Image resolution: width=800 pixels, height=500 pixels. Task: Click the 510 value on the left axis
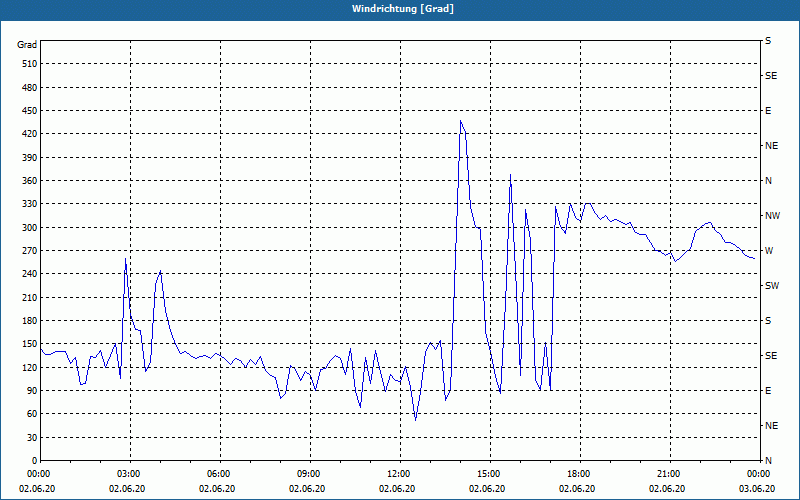tap(29, 64)
